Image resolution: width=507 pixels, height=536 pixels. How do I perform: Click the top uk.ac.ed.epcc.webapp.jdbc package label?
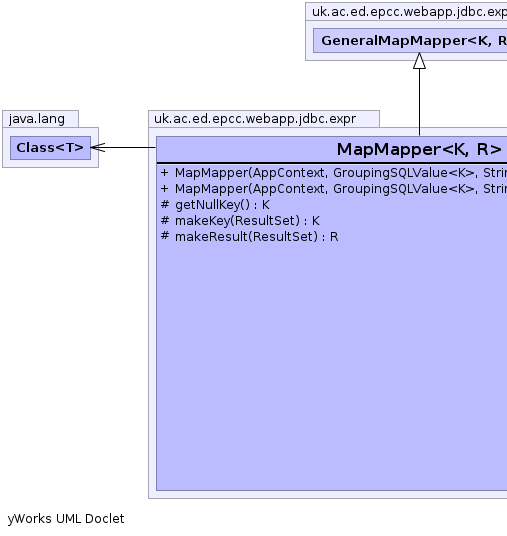[409, 12]
